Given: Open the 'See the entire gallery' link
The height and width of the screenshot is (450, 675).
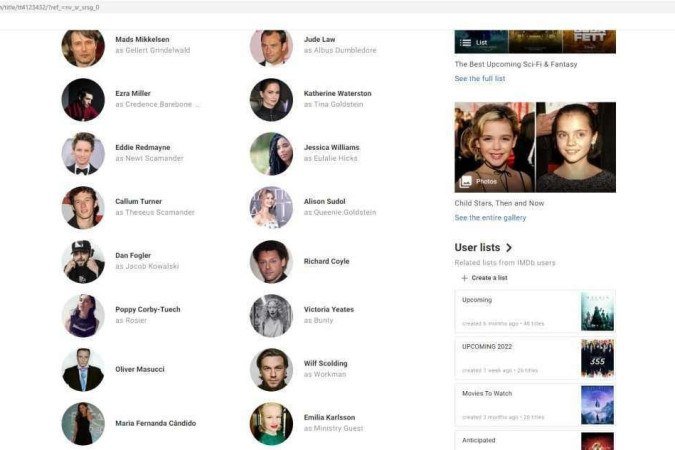Looking at the screenshot, I should (x=490, y=217).
